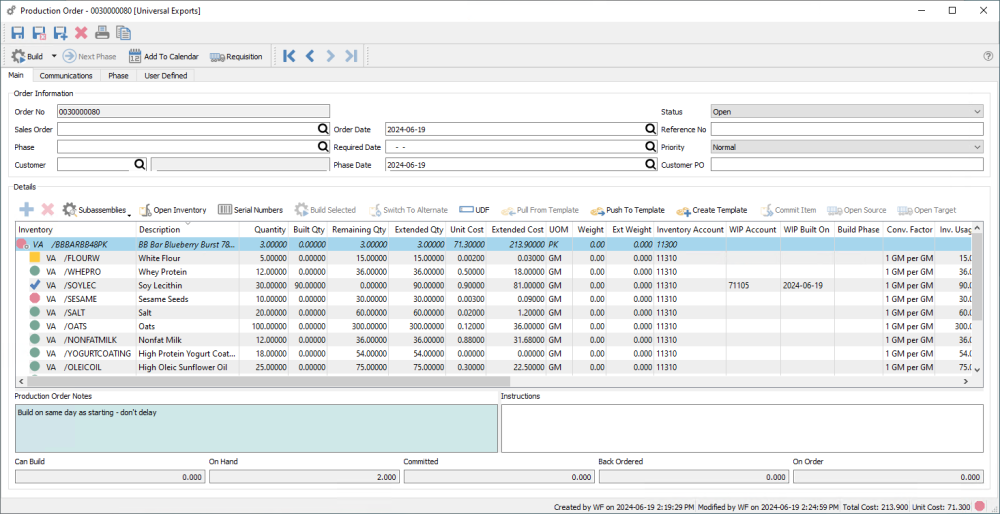
Task: Click the blue plus add item icon
Action: click(26, 210)
